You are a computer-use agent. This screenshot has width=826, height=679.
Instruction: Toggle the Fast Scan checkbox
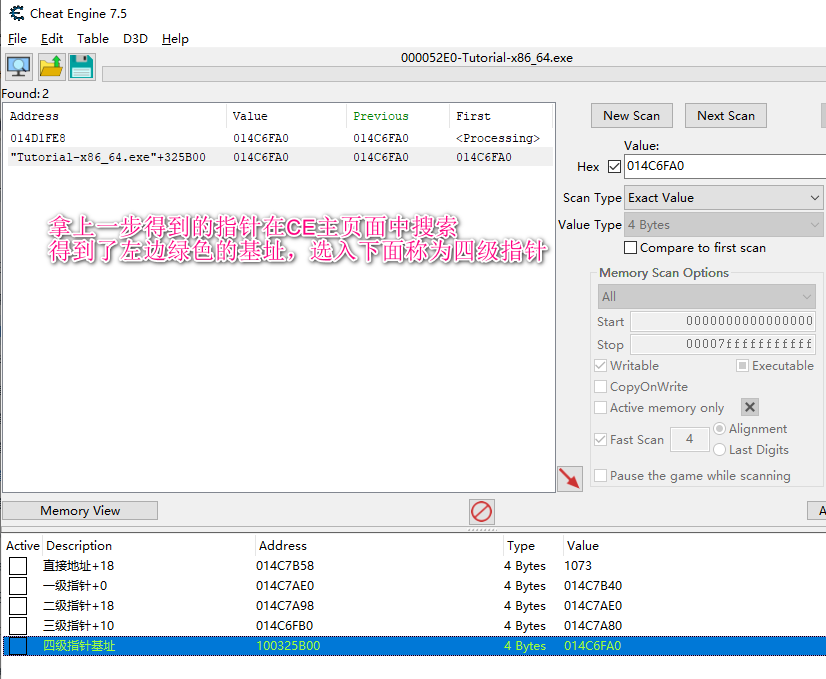coord(600,439)
